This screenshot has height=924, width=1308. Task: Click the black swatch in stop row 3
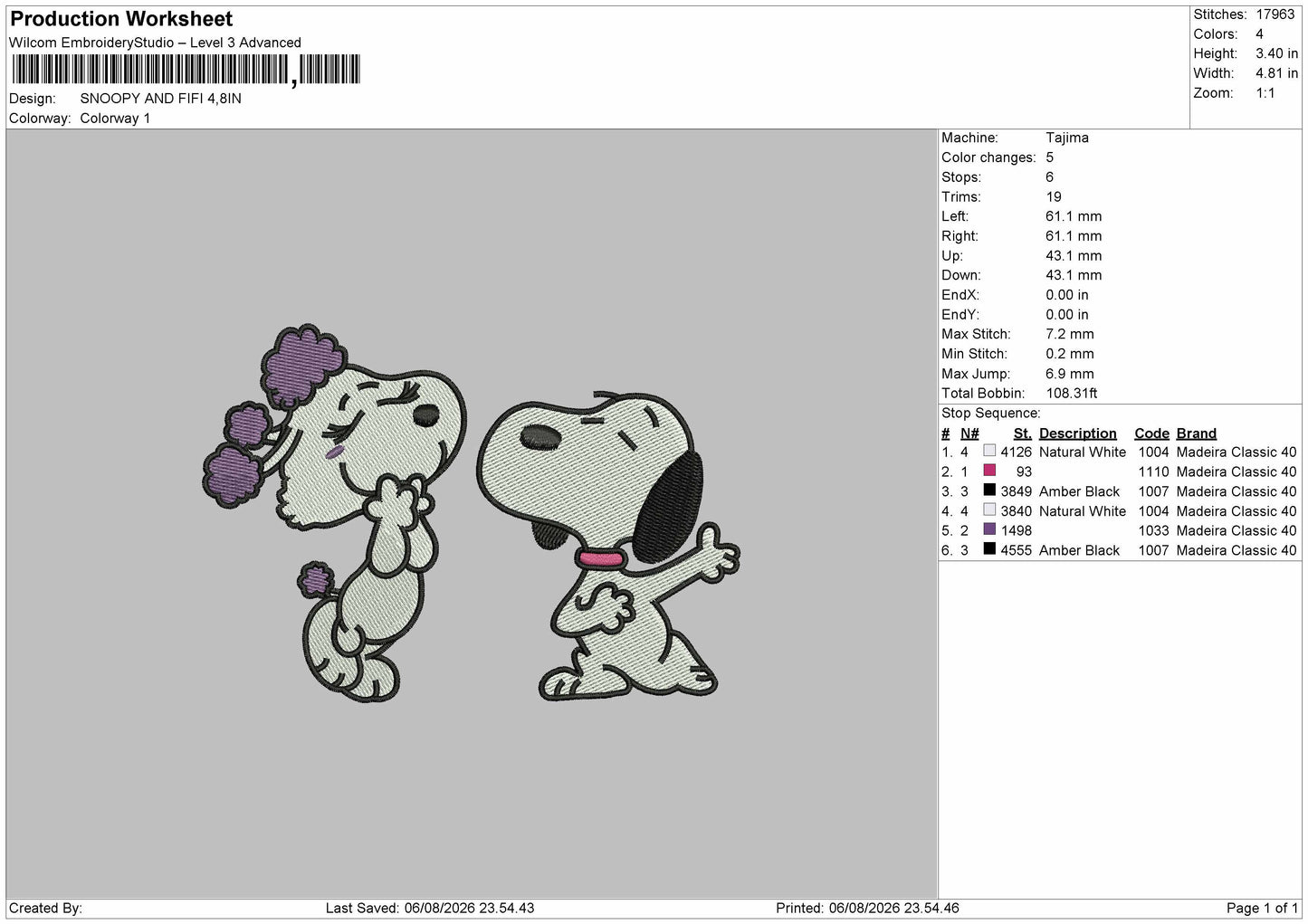[989, 491]
